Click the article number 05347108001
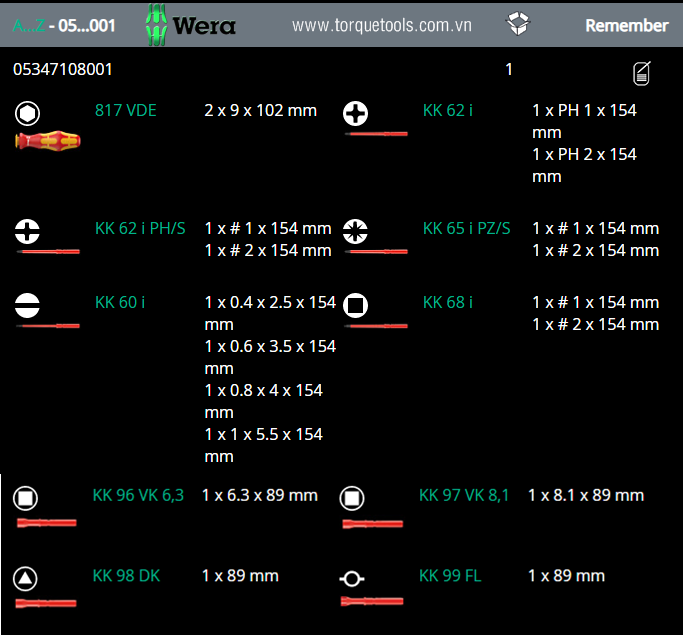The image size is (684, 636). tap(62, 70)
